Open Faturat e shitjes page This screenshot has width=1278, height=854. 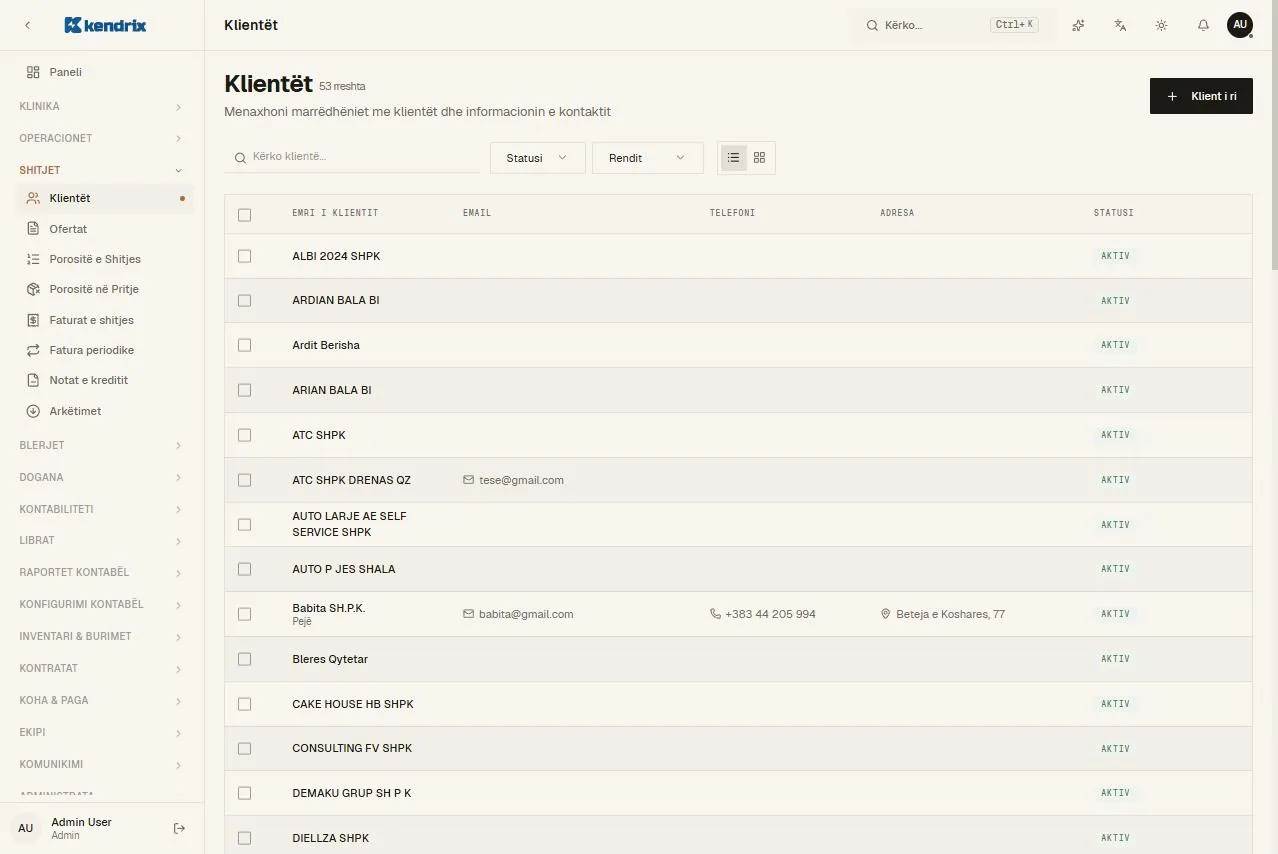(x=105, y=320)
